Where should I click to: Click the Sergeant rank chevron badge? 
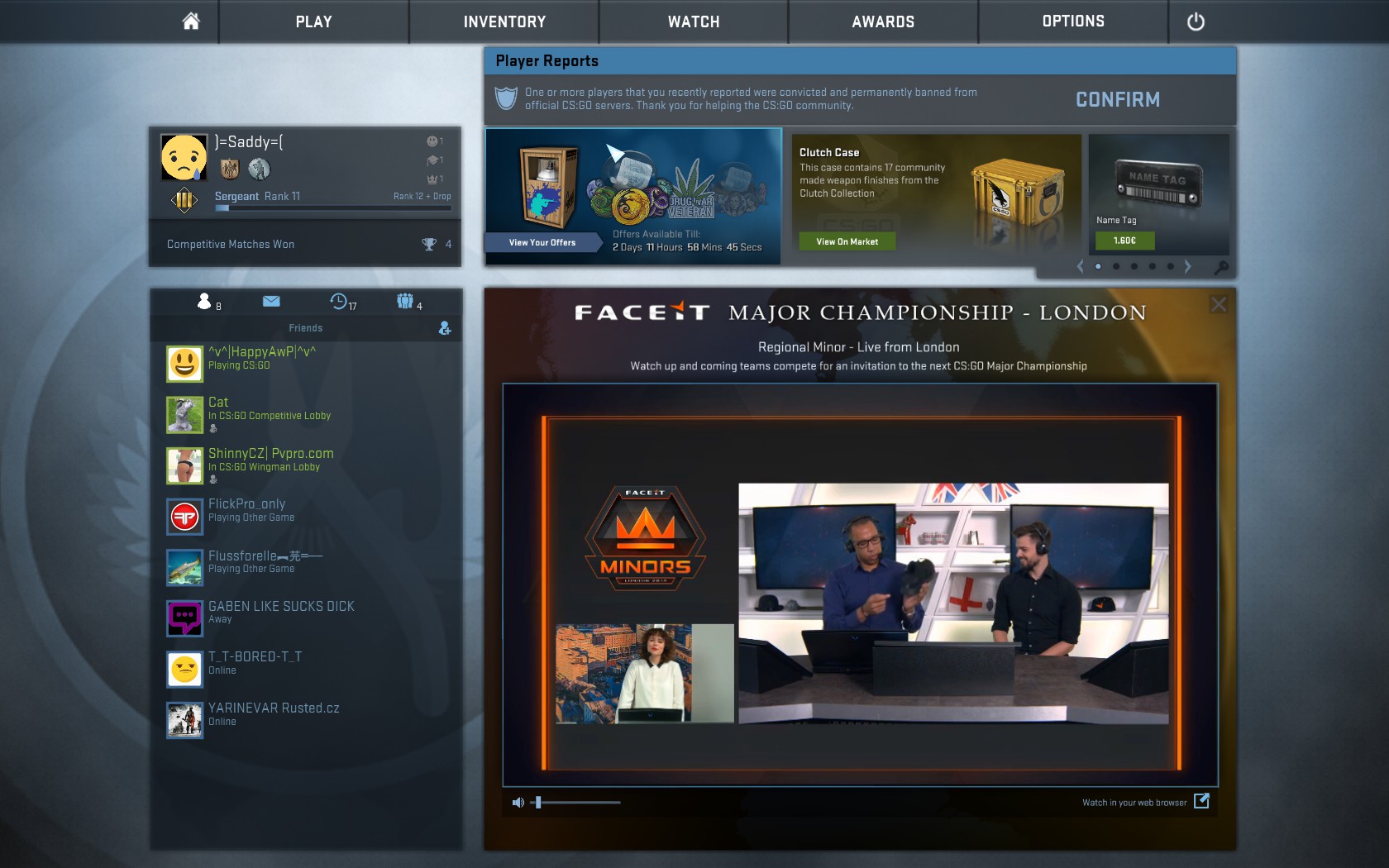[184, 200]
